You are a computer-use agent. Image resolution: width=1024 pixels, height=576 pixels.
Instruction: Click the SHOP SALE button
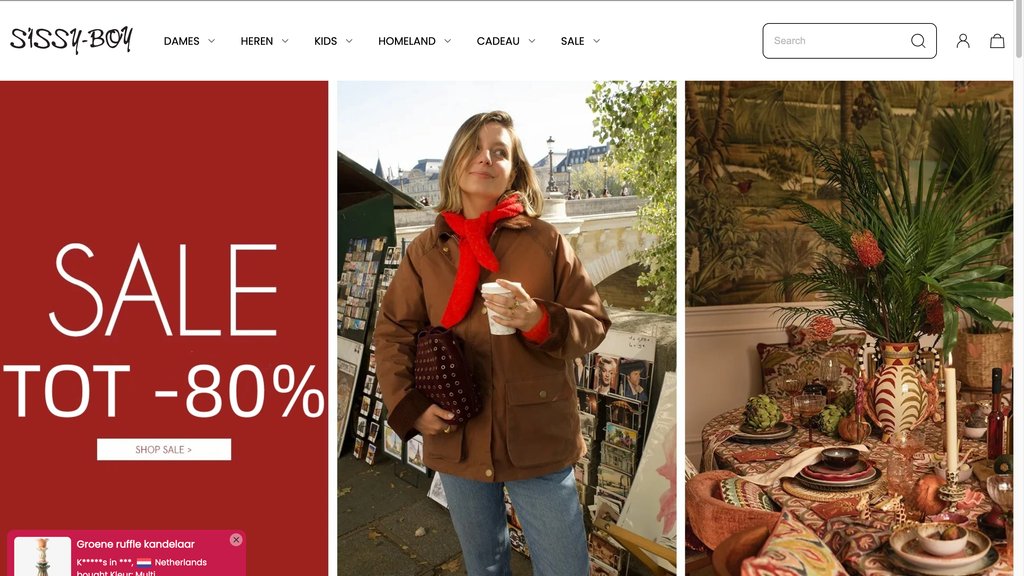coord(164,449)
